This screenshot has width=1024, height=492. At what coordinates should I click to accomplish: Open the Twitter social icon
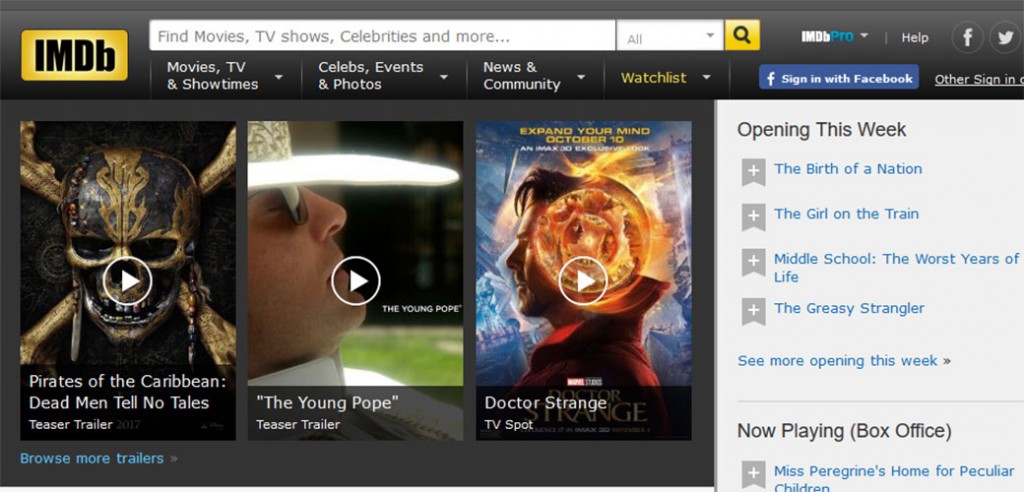point(1005,37)
